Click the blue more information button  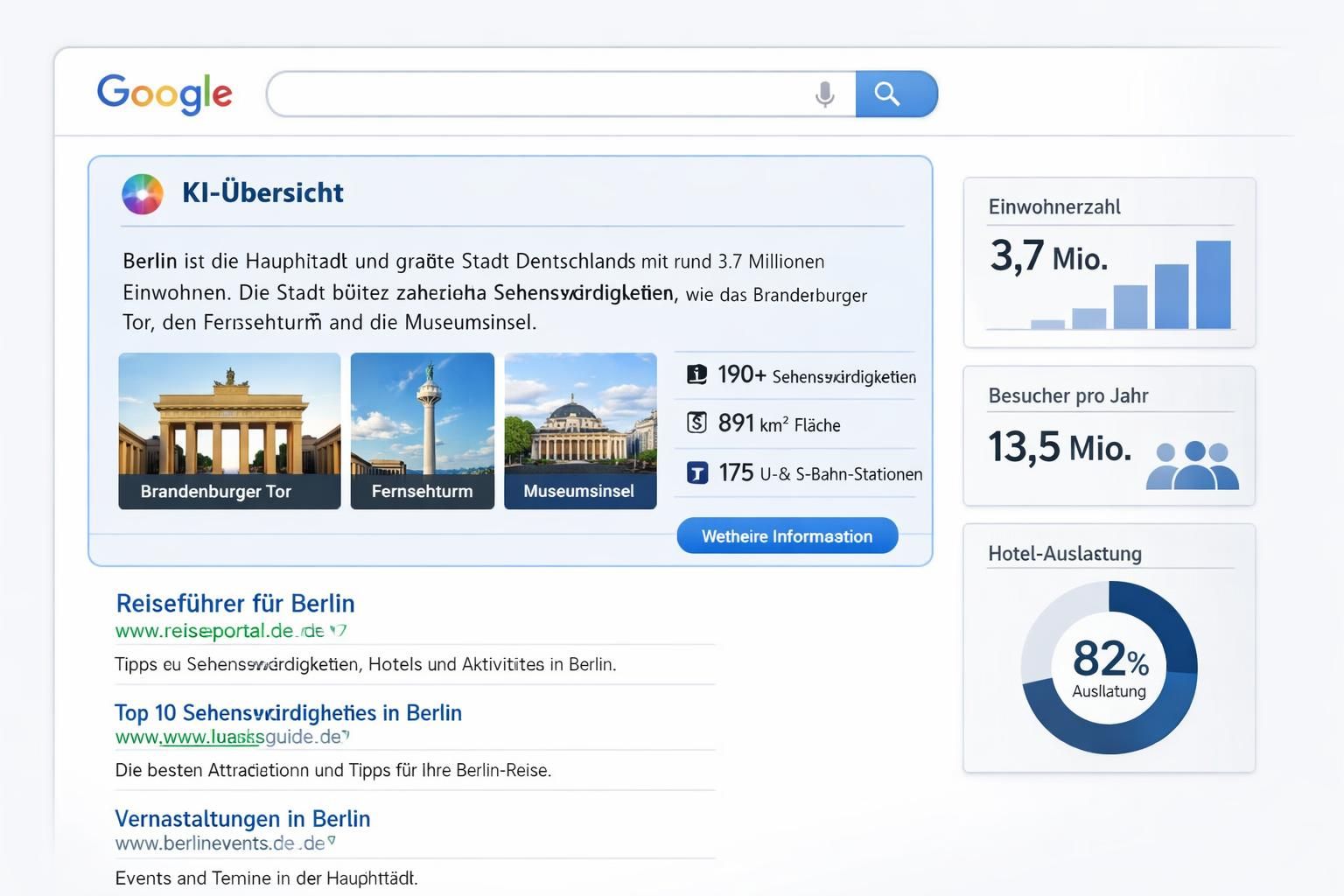(787, 535)
